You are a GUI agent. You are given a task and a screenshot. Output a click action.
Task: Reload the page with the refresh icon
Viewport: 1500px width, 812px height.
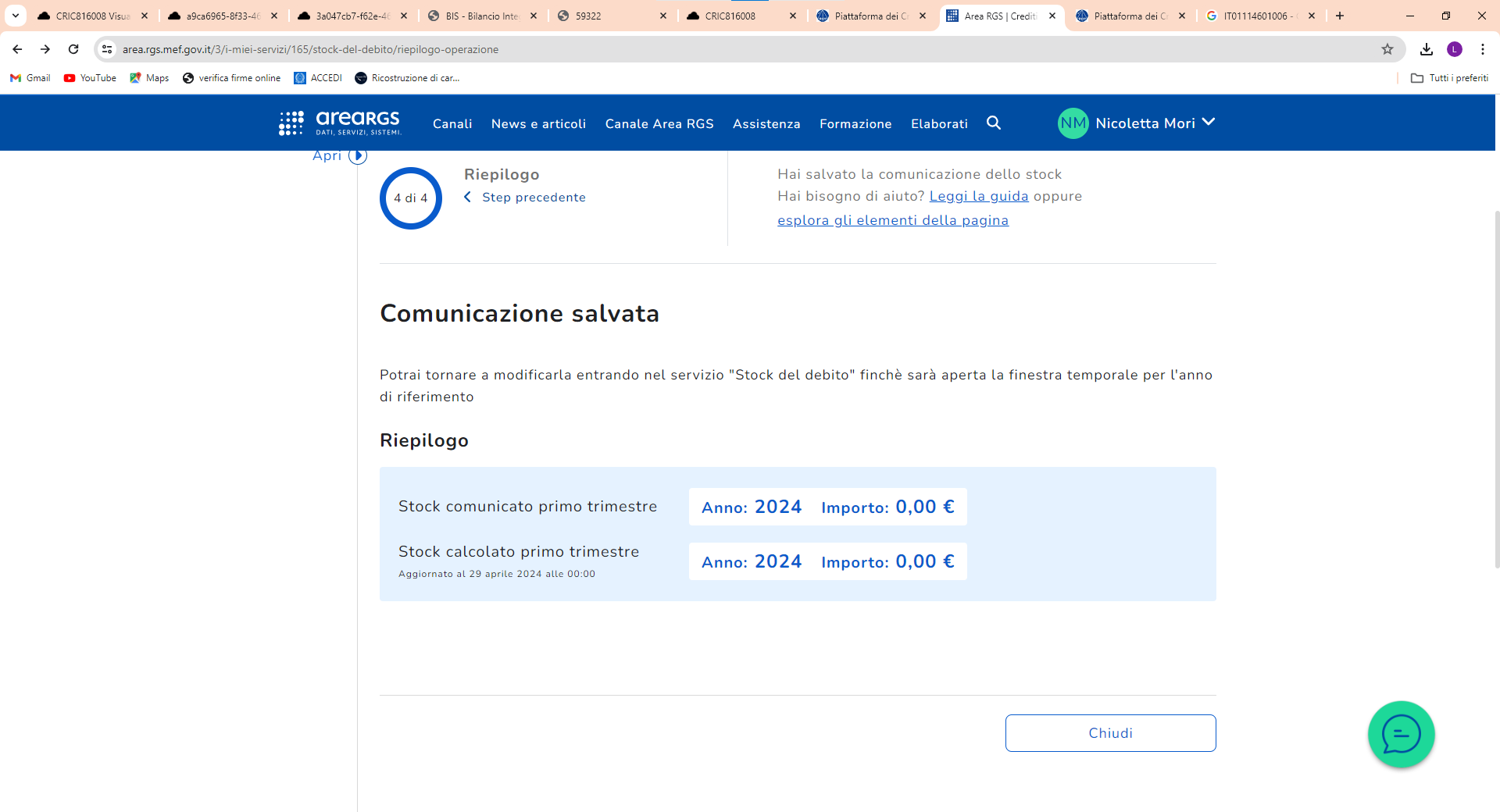pos(73,49)
